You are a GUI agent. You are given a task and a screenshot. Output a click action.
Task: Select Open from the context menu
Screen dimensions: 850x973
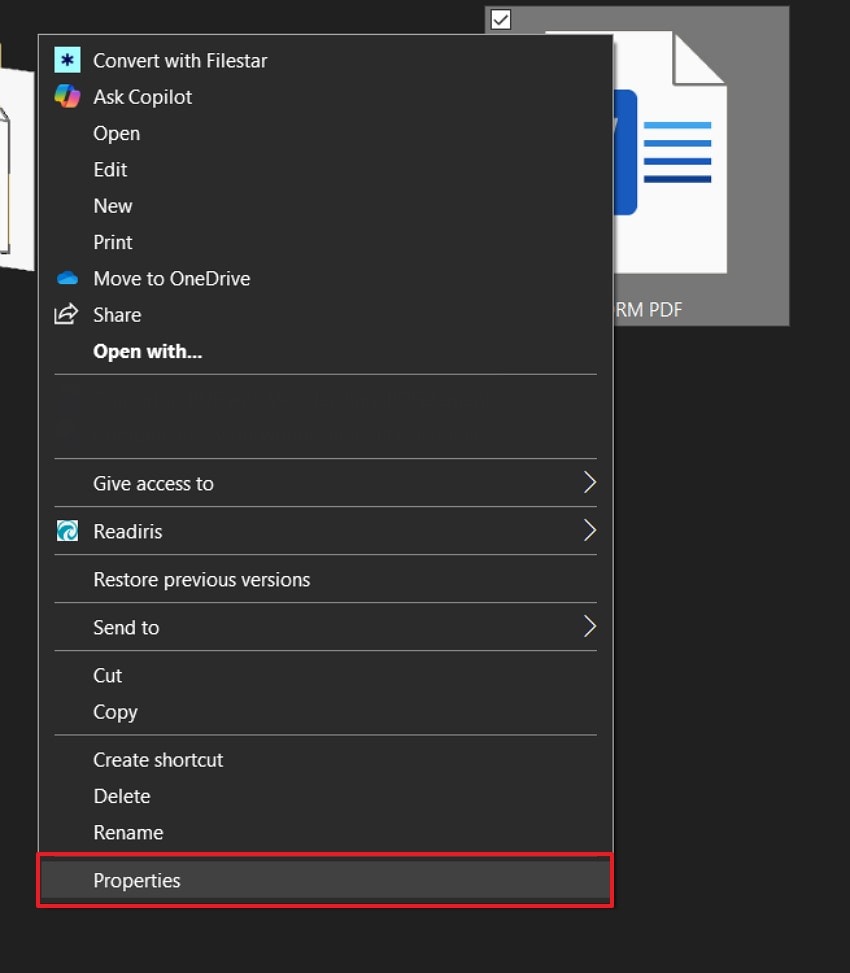coord(116,133)
